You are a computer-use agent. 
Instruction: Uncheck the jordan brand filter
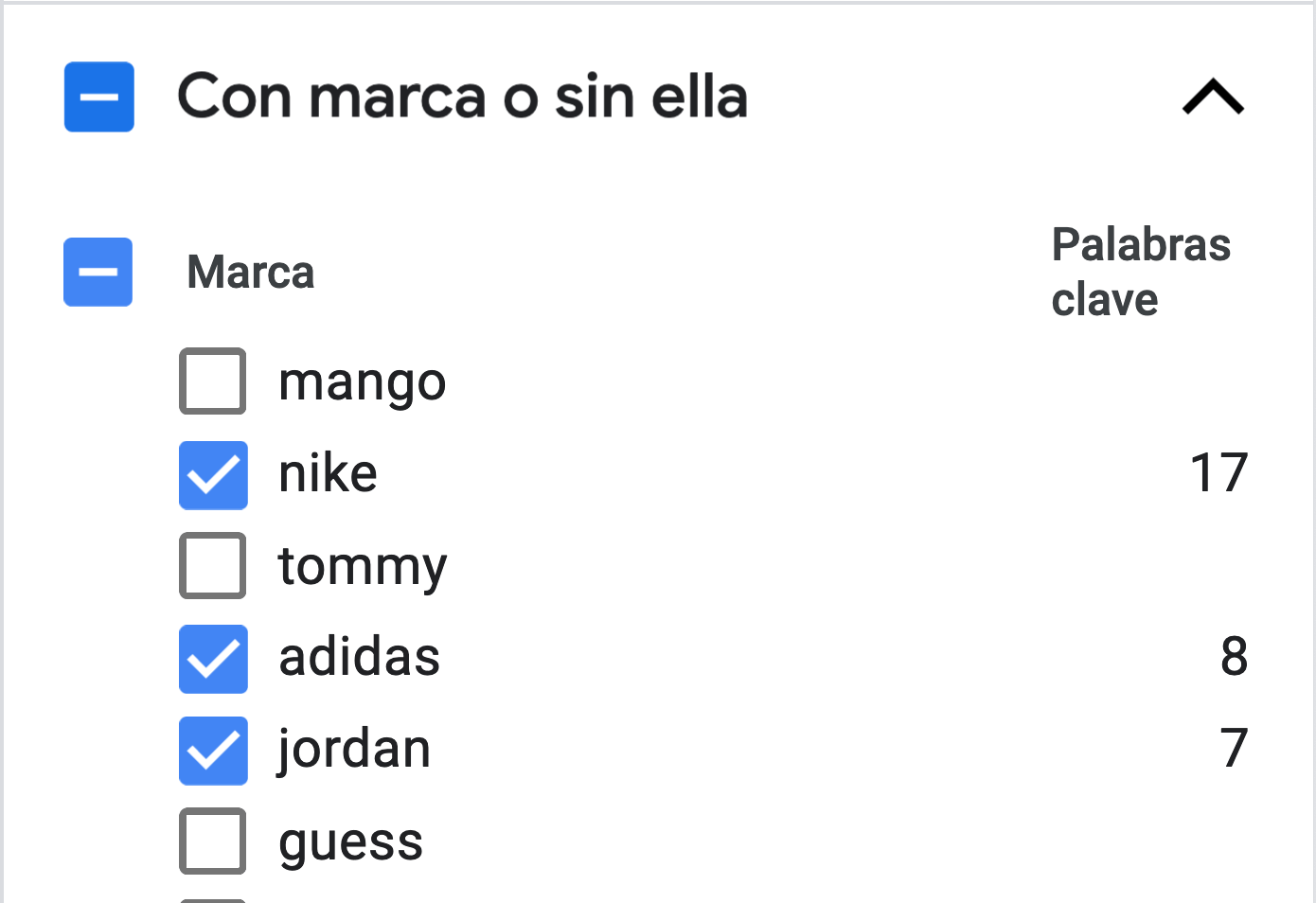point(213,751)
